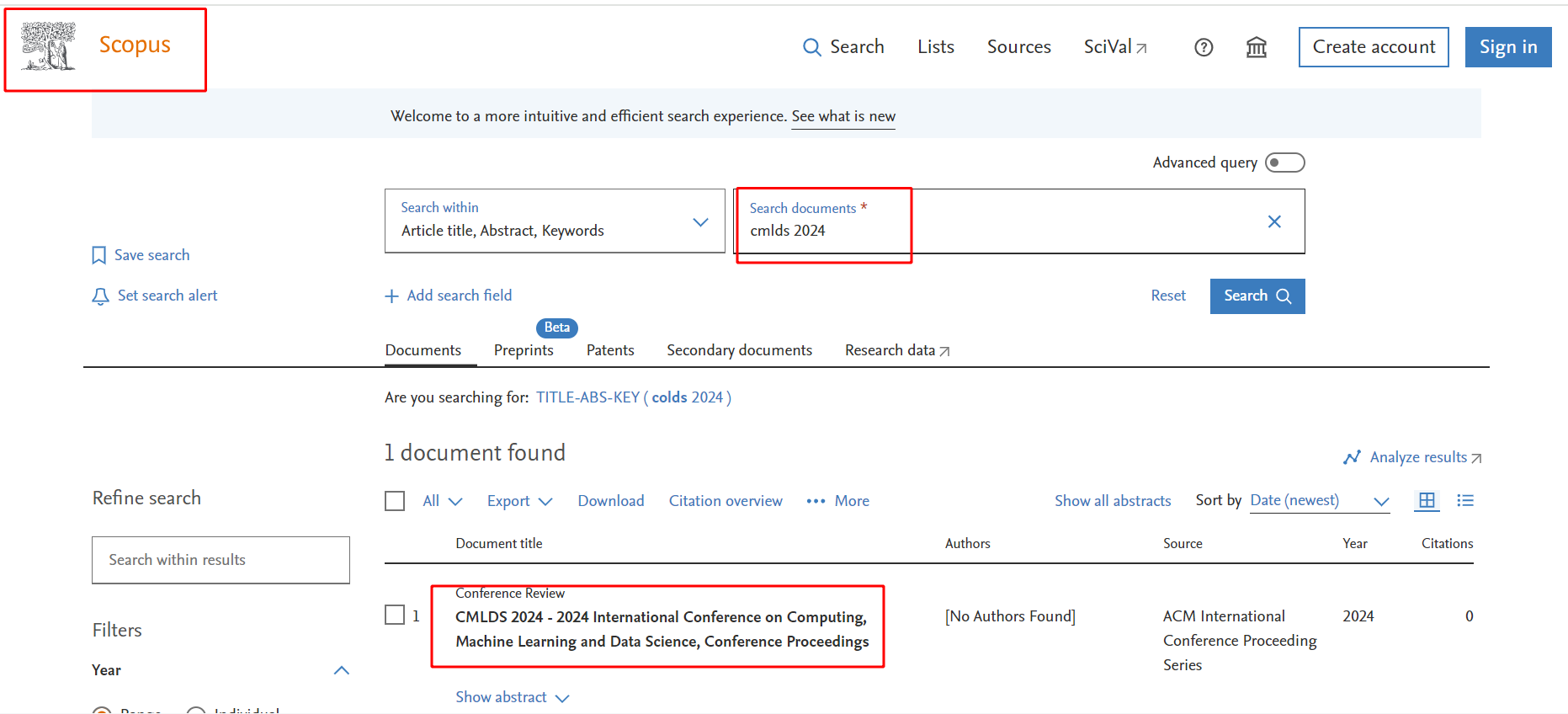Click the Download link
1568x714 pixels.
click(611, 501)
